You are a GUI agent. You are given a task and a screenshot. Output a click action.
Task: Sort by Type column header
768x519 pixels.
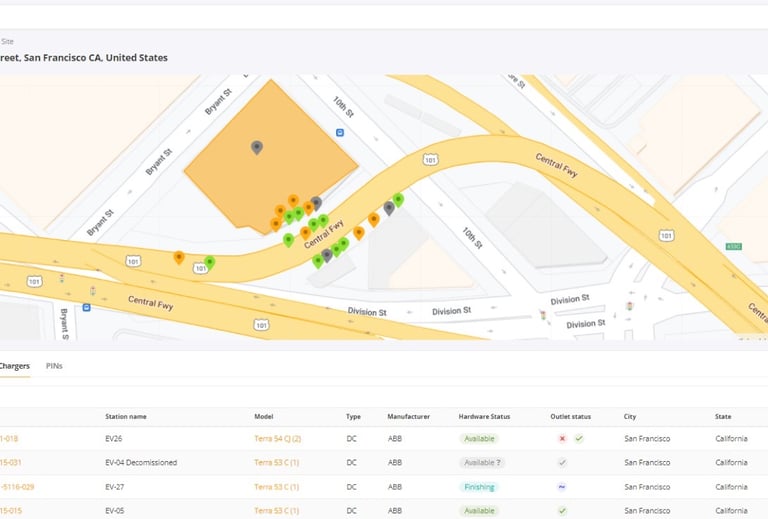pos(353,417)
